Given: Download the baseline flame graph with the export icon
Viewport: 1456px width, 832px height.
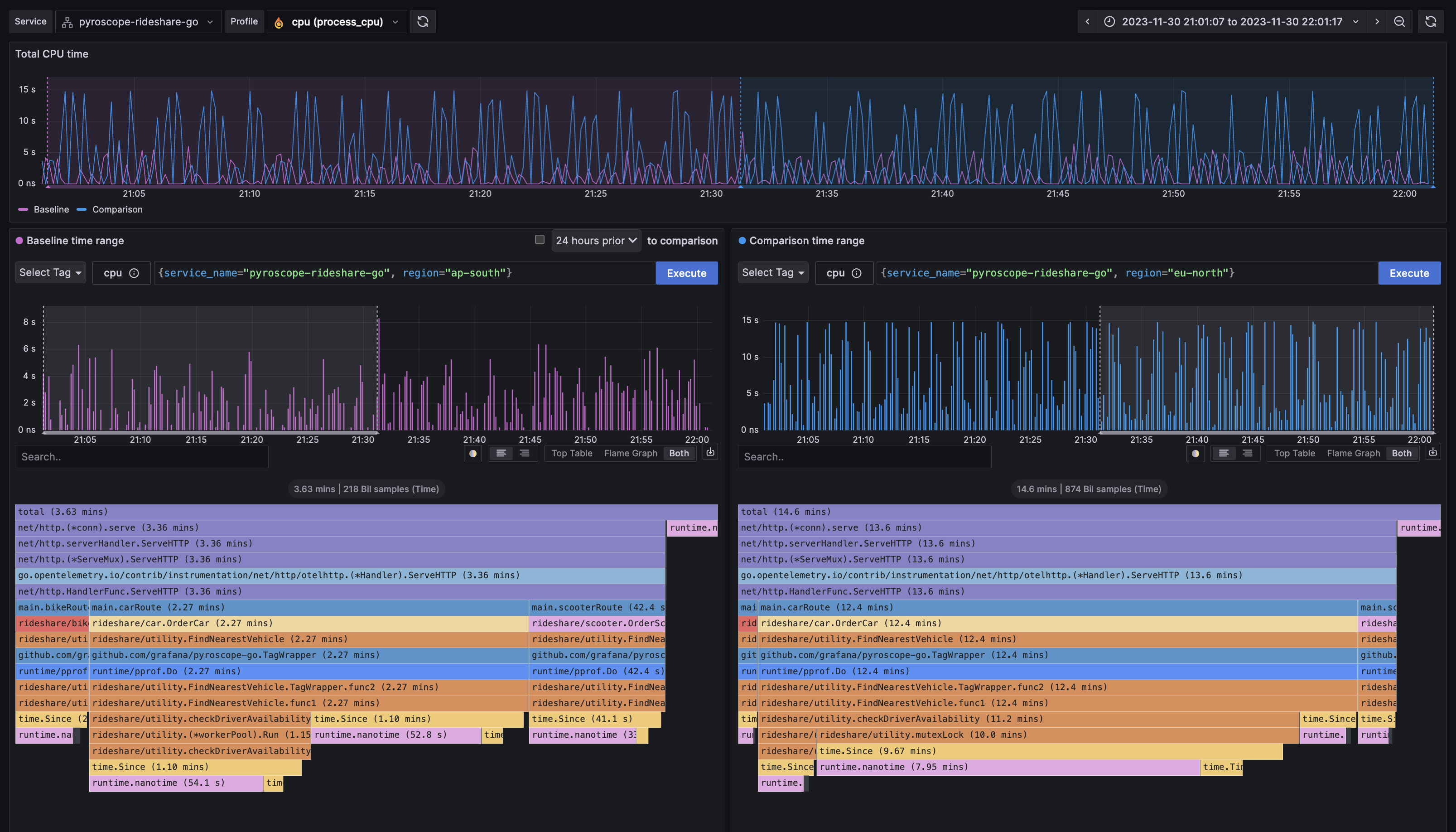Looking at the screenshot, I should pos(710,453).
